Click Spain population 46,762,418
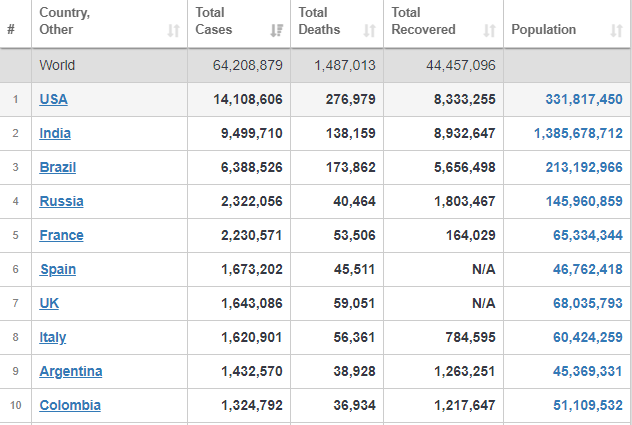This screenshot has width=632, height=425. (x=588, y=269)
